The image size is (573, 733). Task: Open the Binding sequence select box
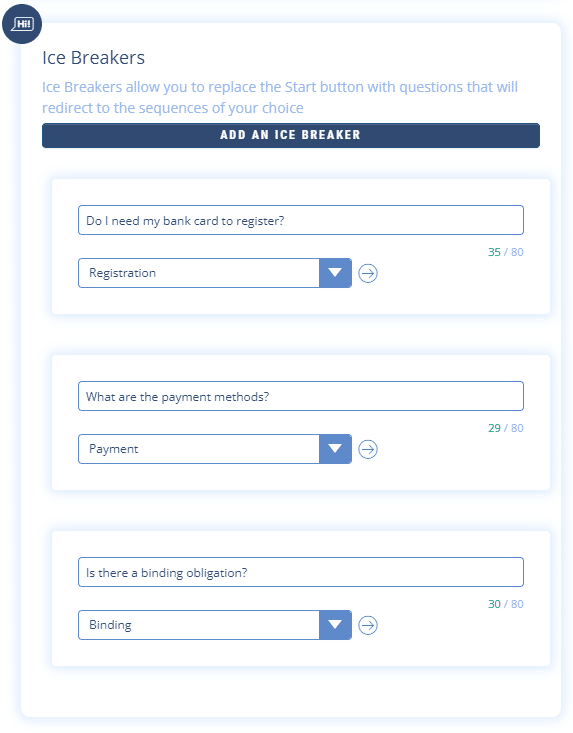215,625
